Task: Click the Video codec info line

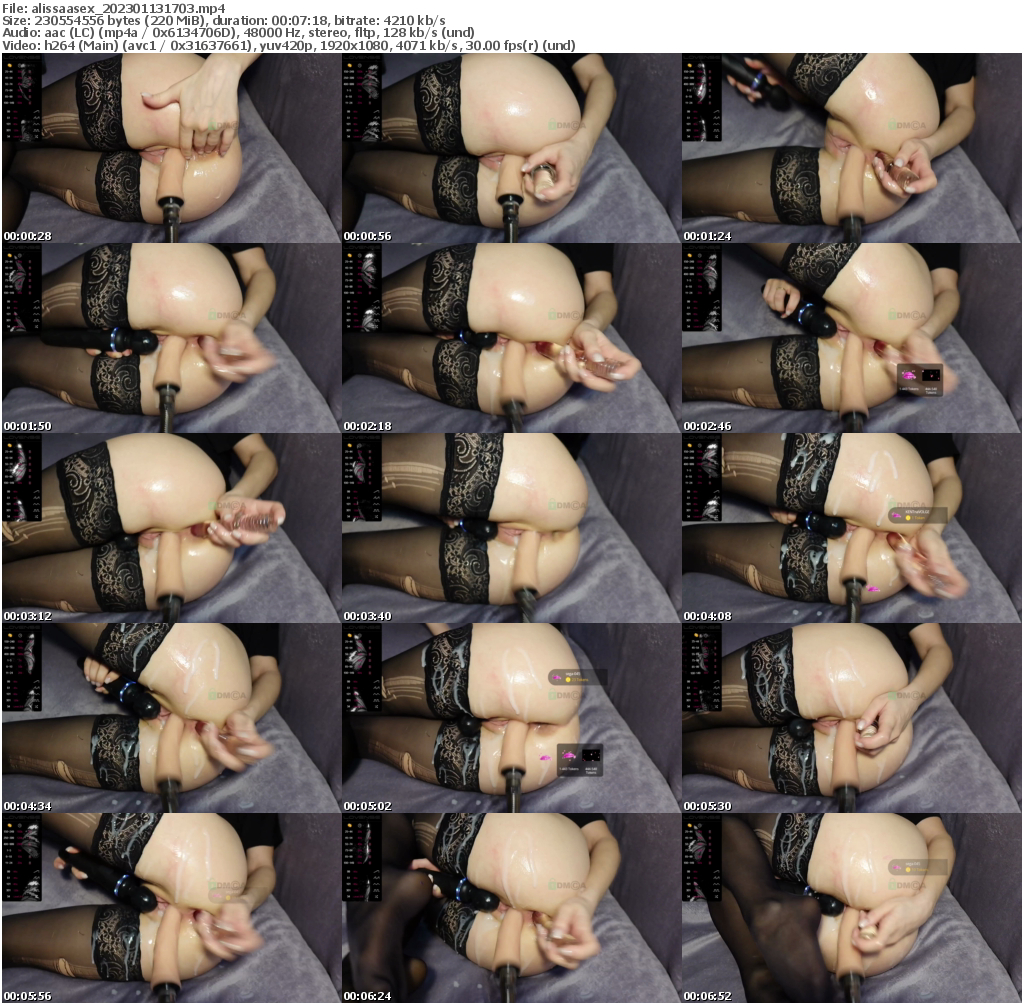Action: (x=288, y=45)
